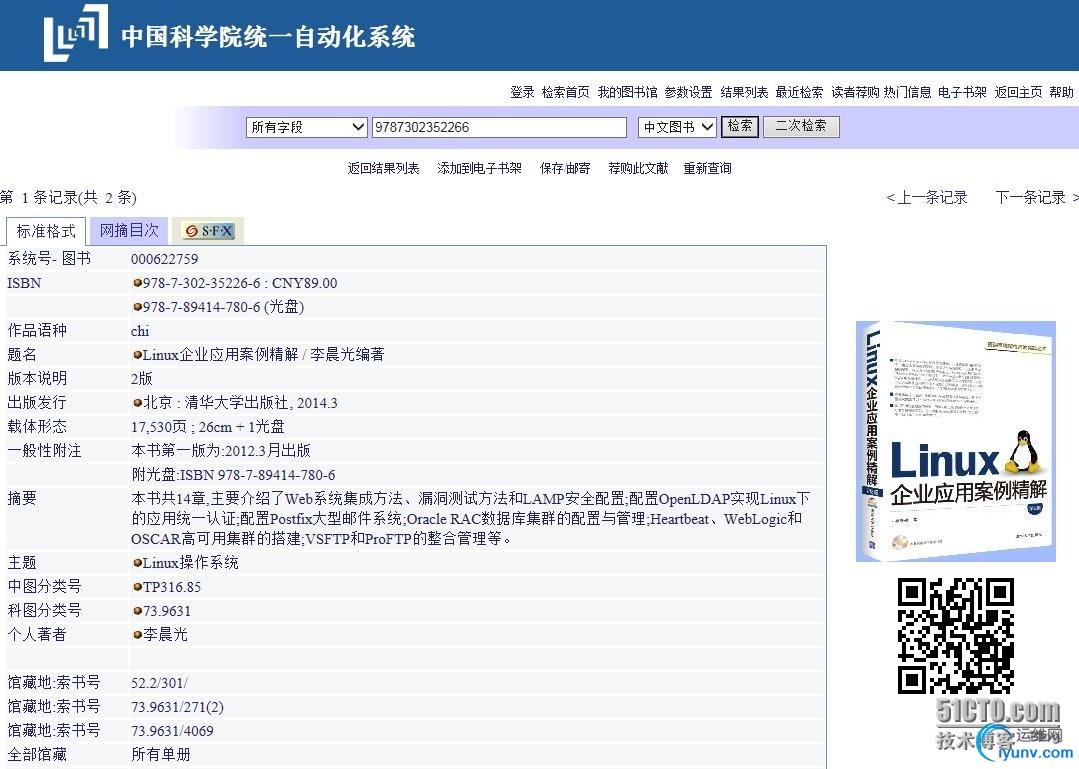The image size is (1079, 769).
Task: Click classification link TP316.85
Action: 172,587
